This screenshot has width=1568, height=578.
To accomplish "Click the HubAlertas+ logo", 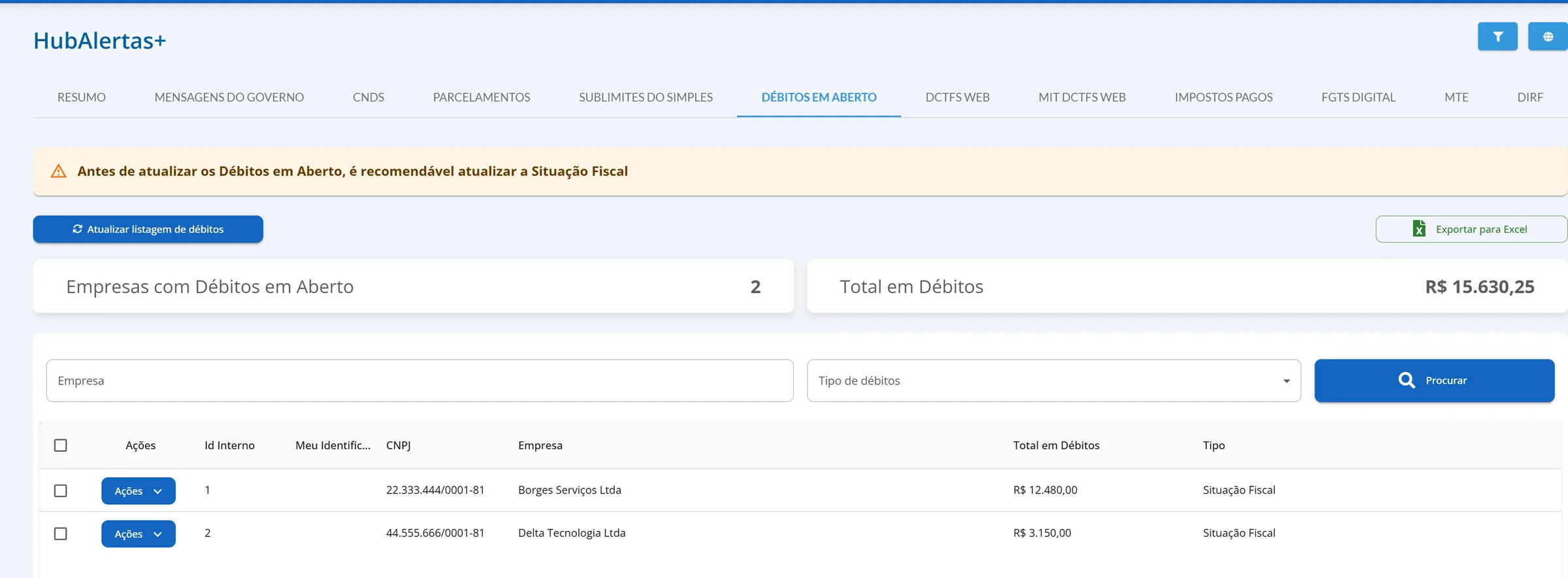I will [100, 41].
